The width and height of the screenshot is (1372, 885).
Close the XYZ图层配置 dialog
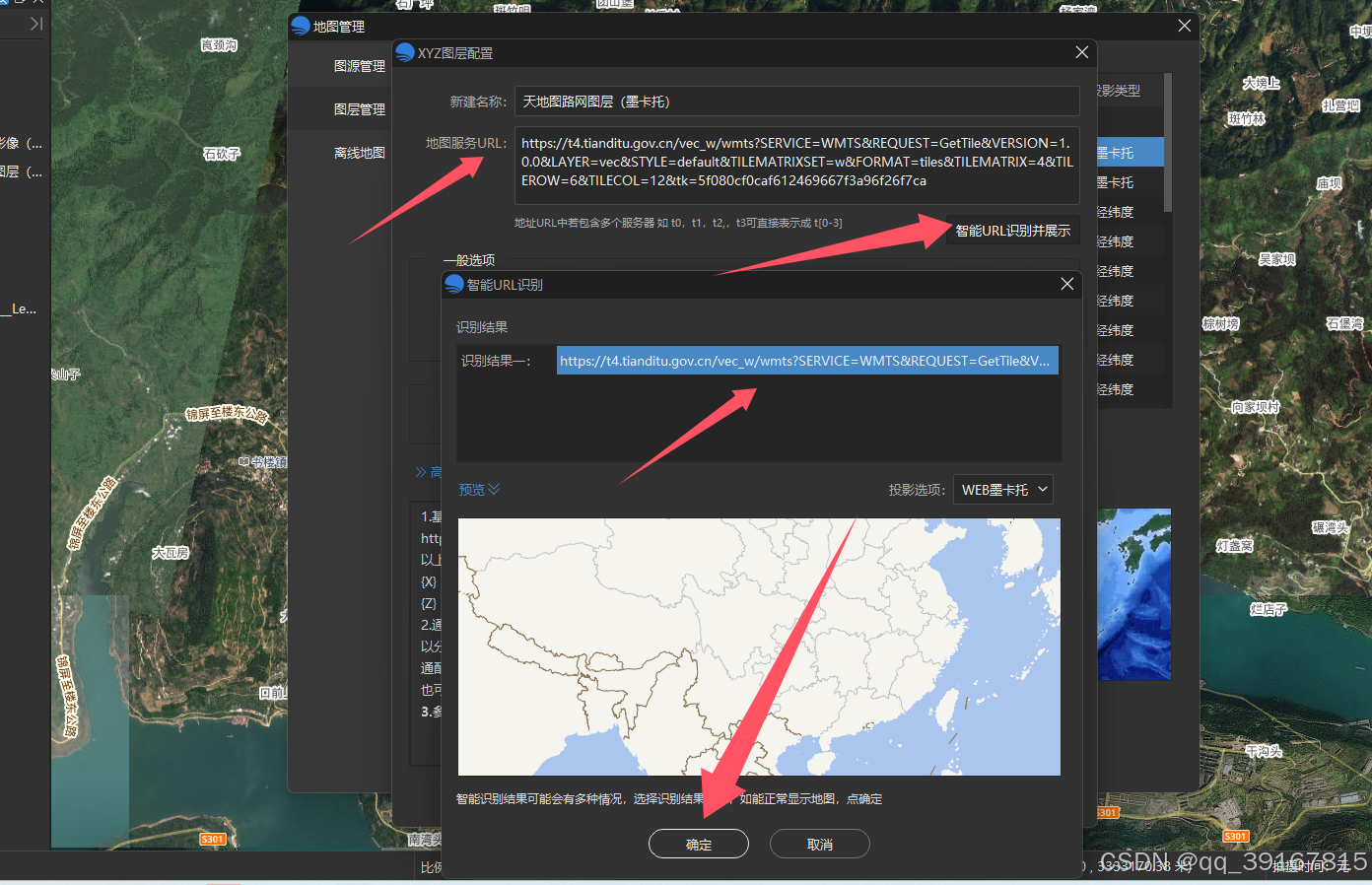point(1081,52)
